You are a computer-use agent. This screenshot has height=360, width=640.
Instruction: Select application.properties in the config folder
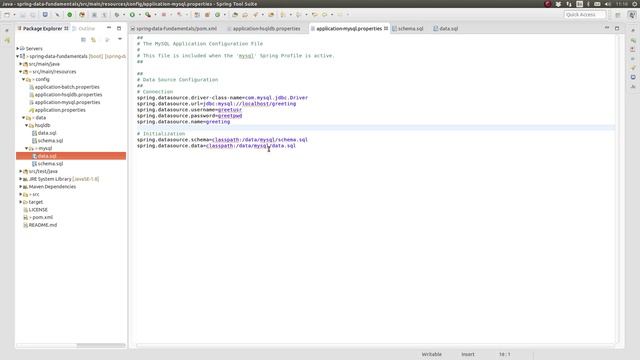pyautogui.click(x=60, y=110)
